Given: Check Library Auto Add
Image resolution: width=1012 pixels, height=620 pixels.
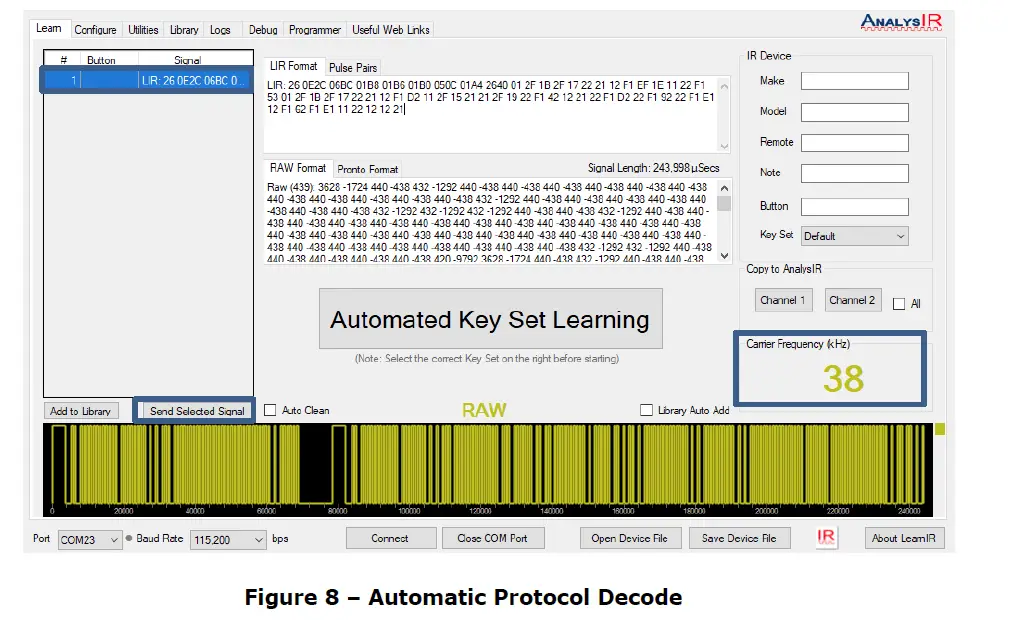Looking at the screenshot, I should 647,409.
